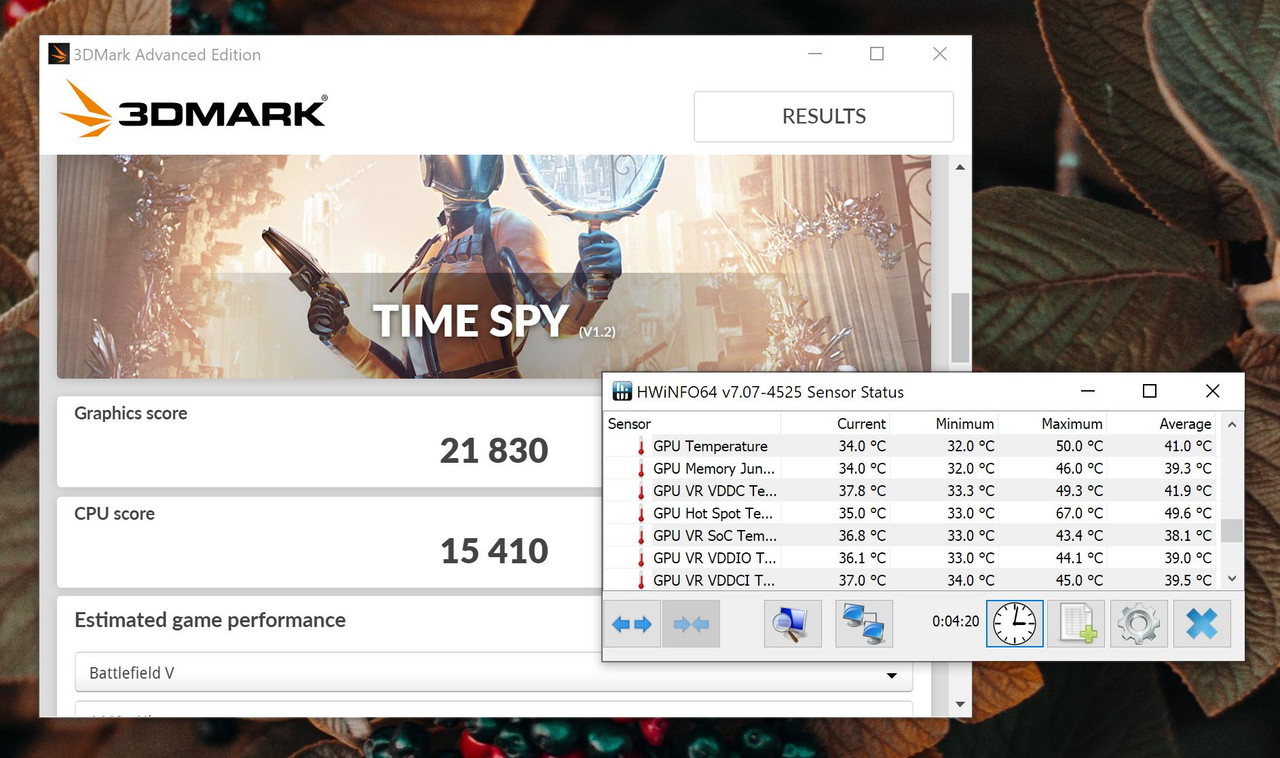Click the thermometer icon beside GPU VR VDDCI T...
Image resolution: width=1280 pixels, height=758 pixels.
point(641,580)
